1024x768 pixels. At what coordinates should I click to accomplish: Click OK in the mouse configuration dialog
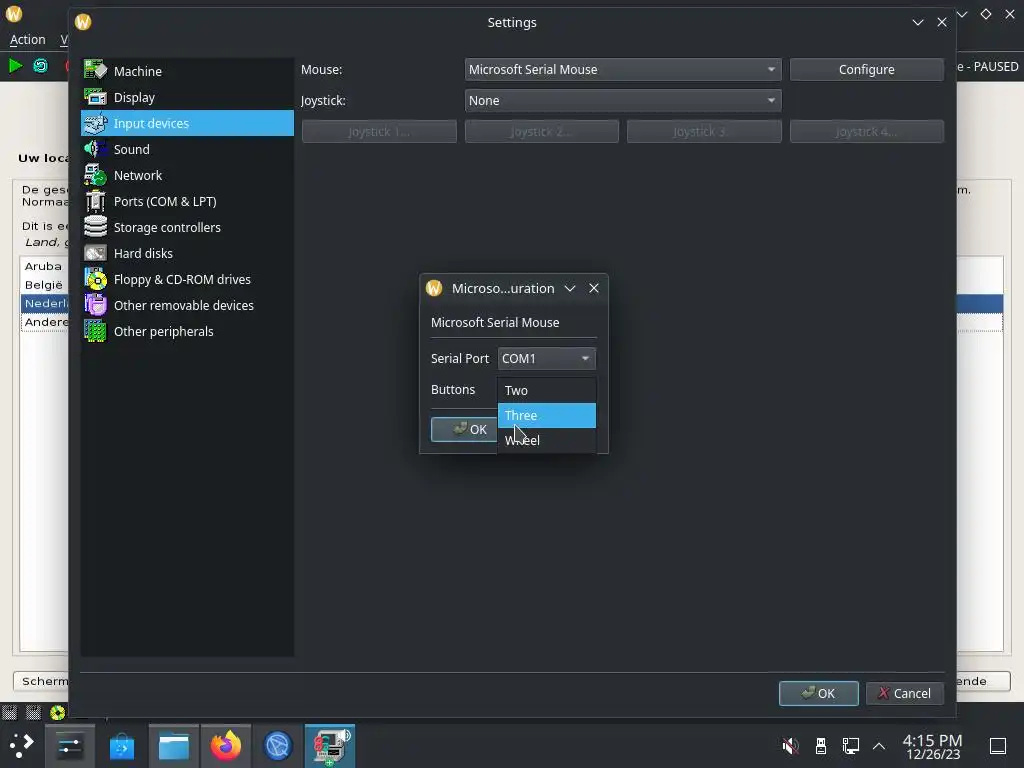(x=464, y=430)
